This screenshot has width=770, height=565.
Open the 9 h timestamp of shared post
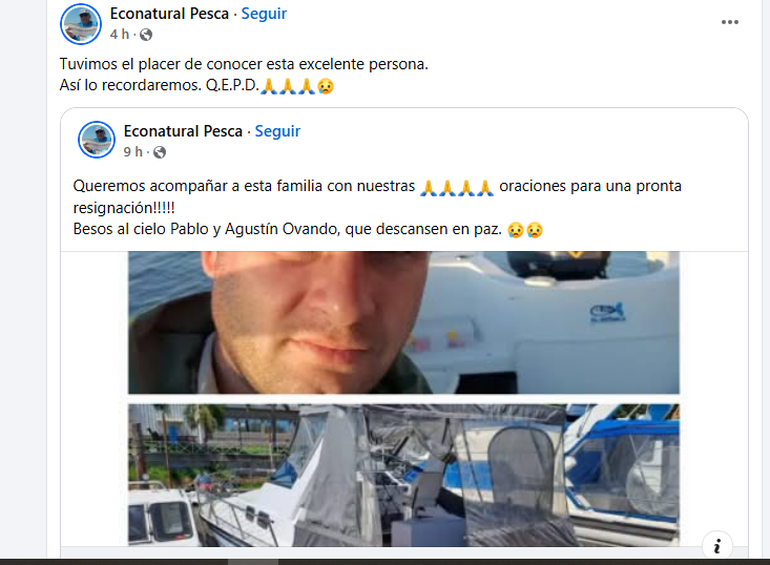(133, 152)
